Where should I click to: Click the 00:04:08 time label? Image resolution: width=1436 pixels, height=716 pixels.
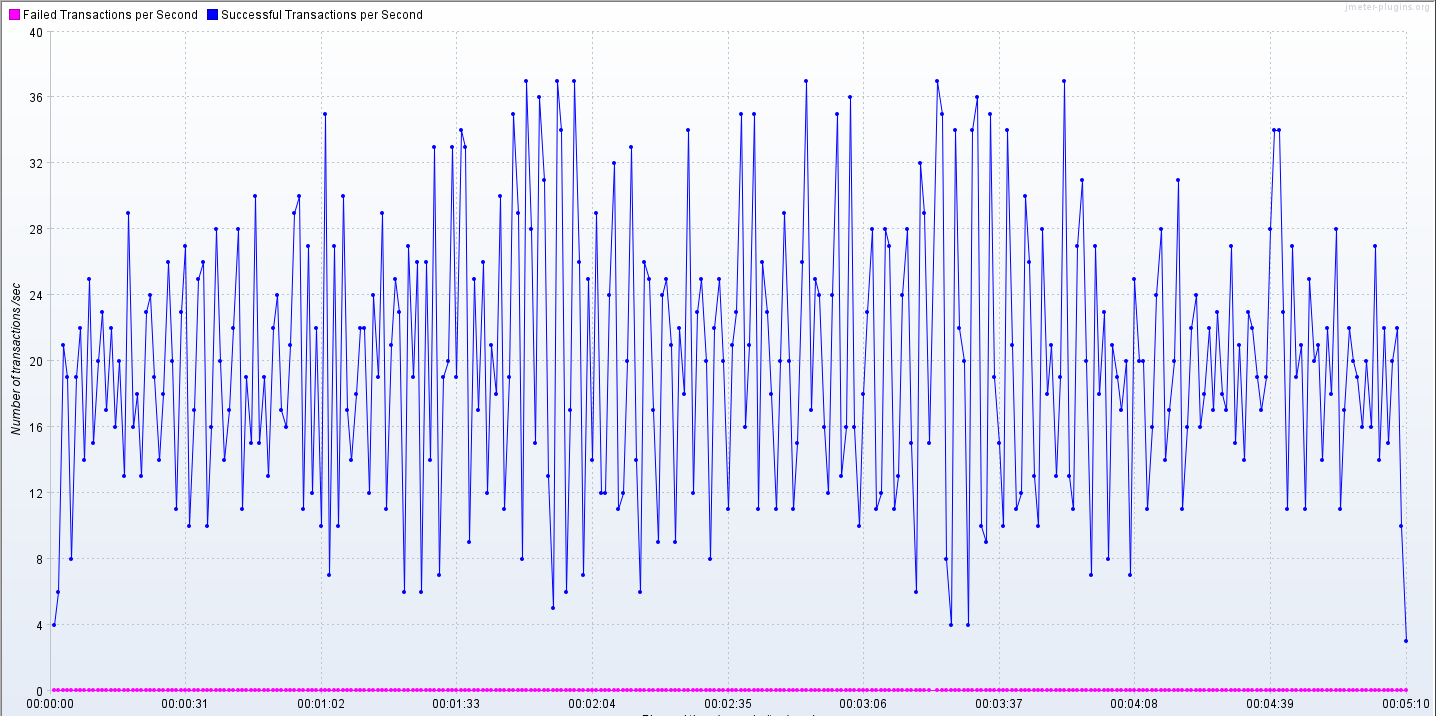click(x=1134, y=704)
